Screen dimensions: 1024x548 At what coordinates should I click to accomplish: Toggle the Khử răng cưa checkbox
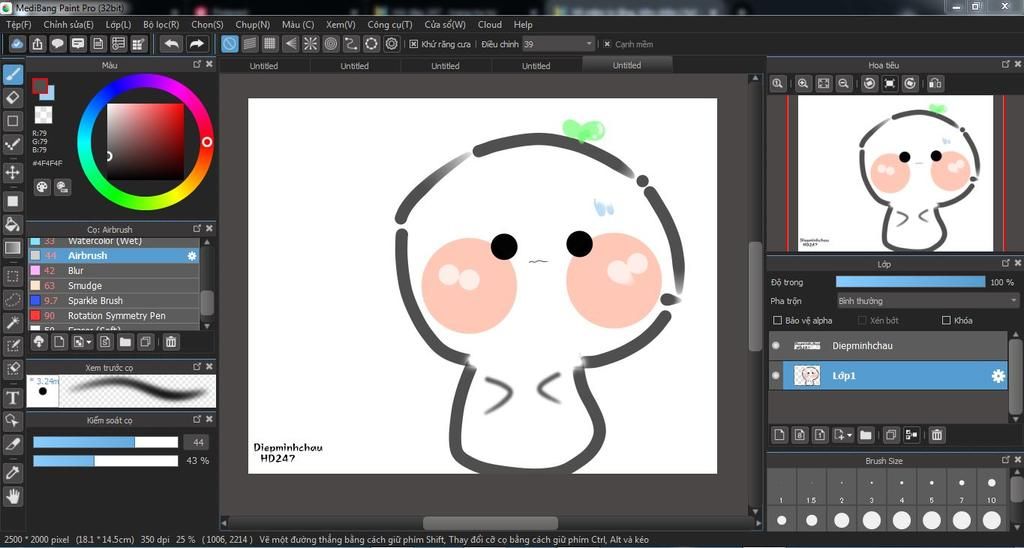(x=413, y=44)
